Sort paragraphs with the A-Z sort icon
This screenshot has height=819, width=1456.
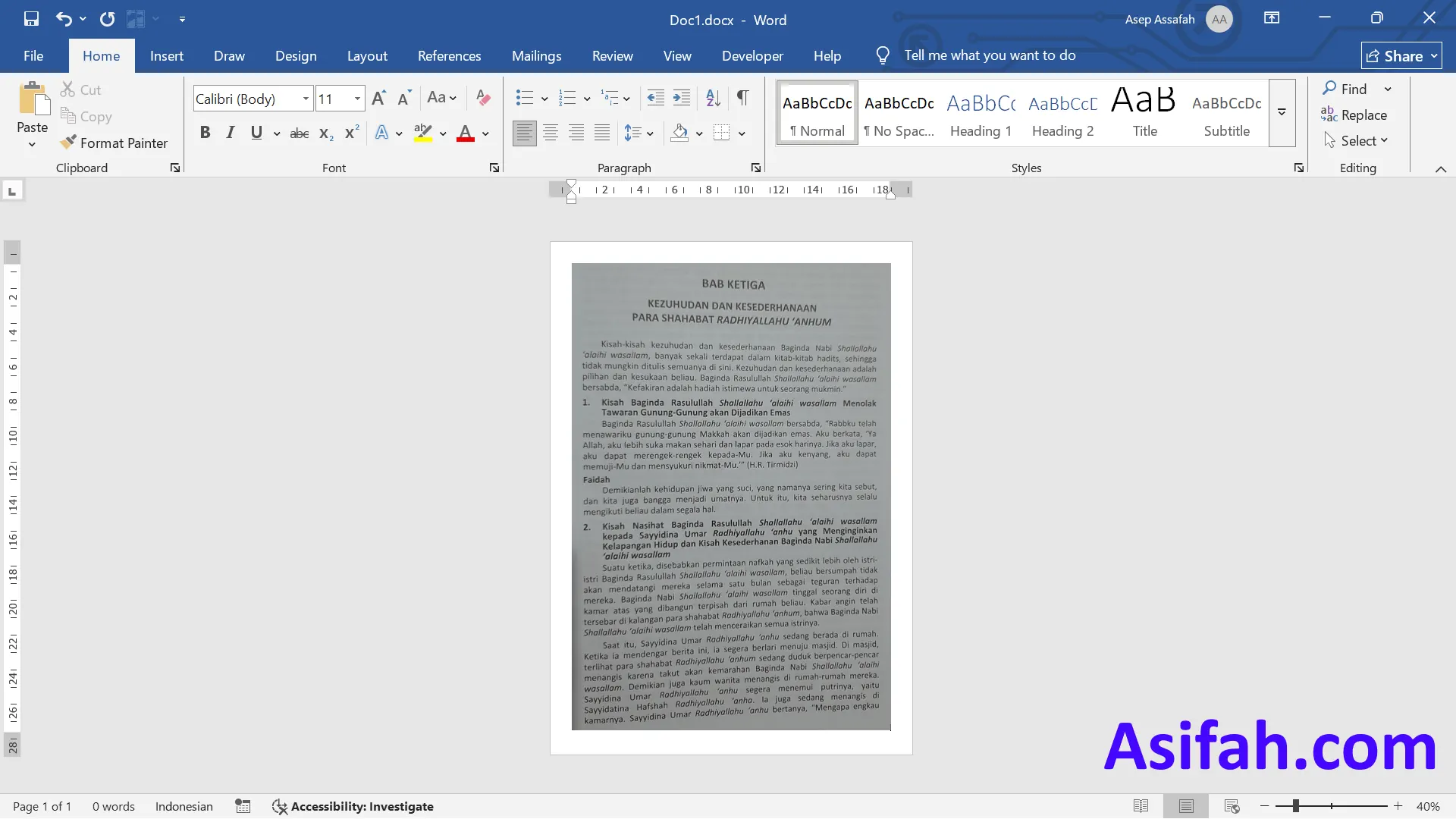click(x=713, y=98)
